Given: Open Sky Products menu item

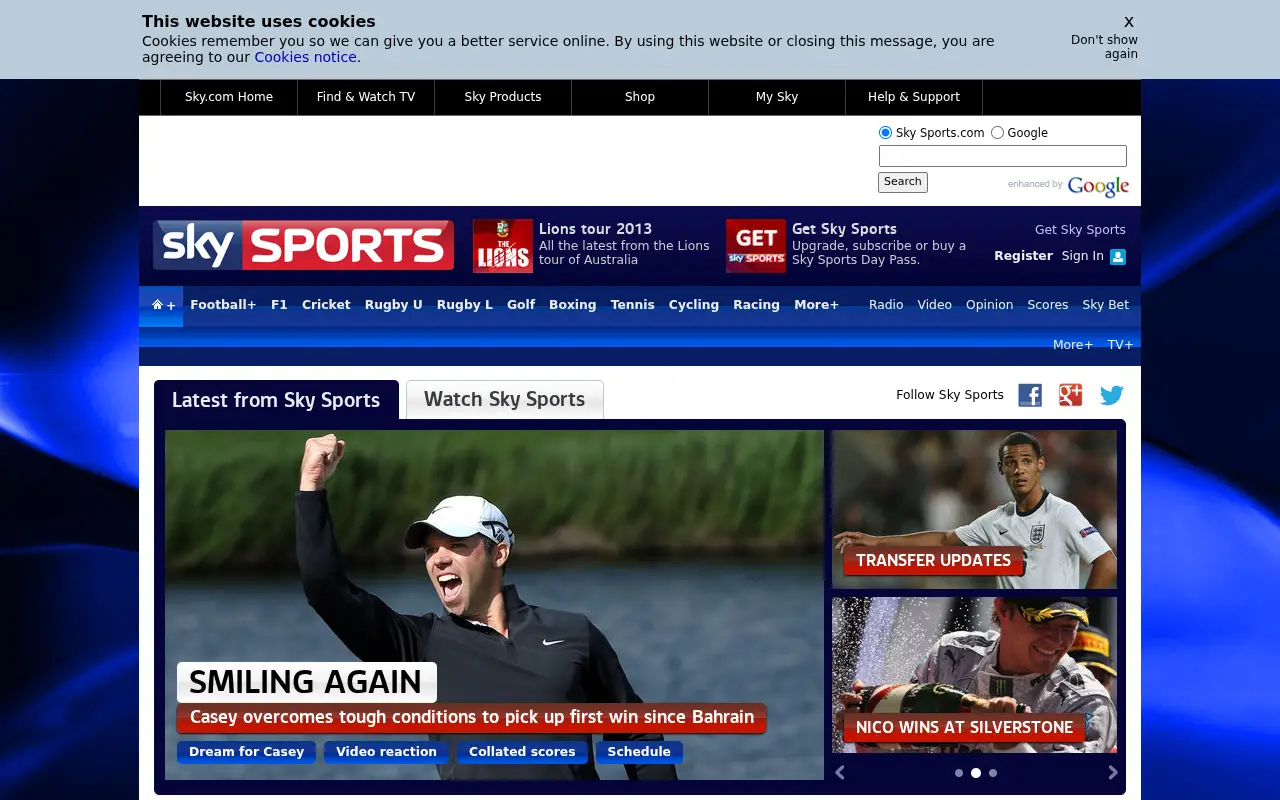Looking at the screenshot, I should point(503,97).
